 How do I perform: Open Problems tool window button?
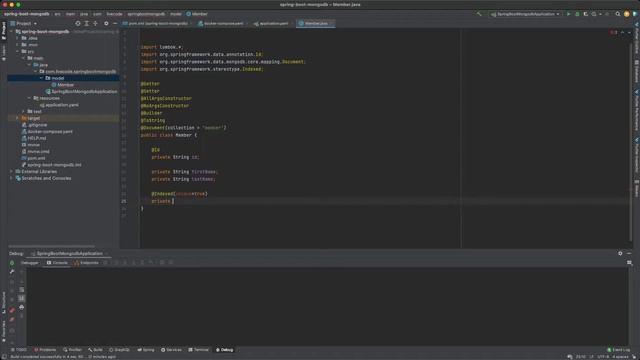pyautogui.click(x=45, y=350)
